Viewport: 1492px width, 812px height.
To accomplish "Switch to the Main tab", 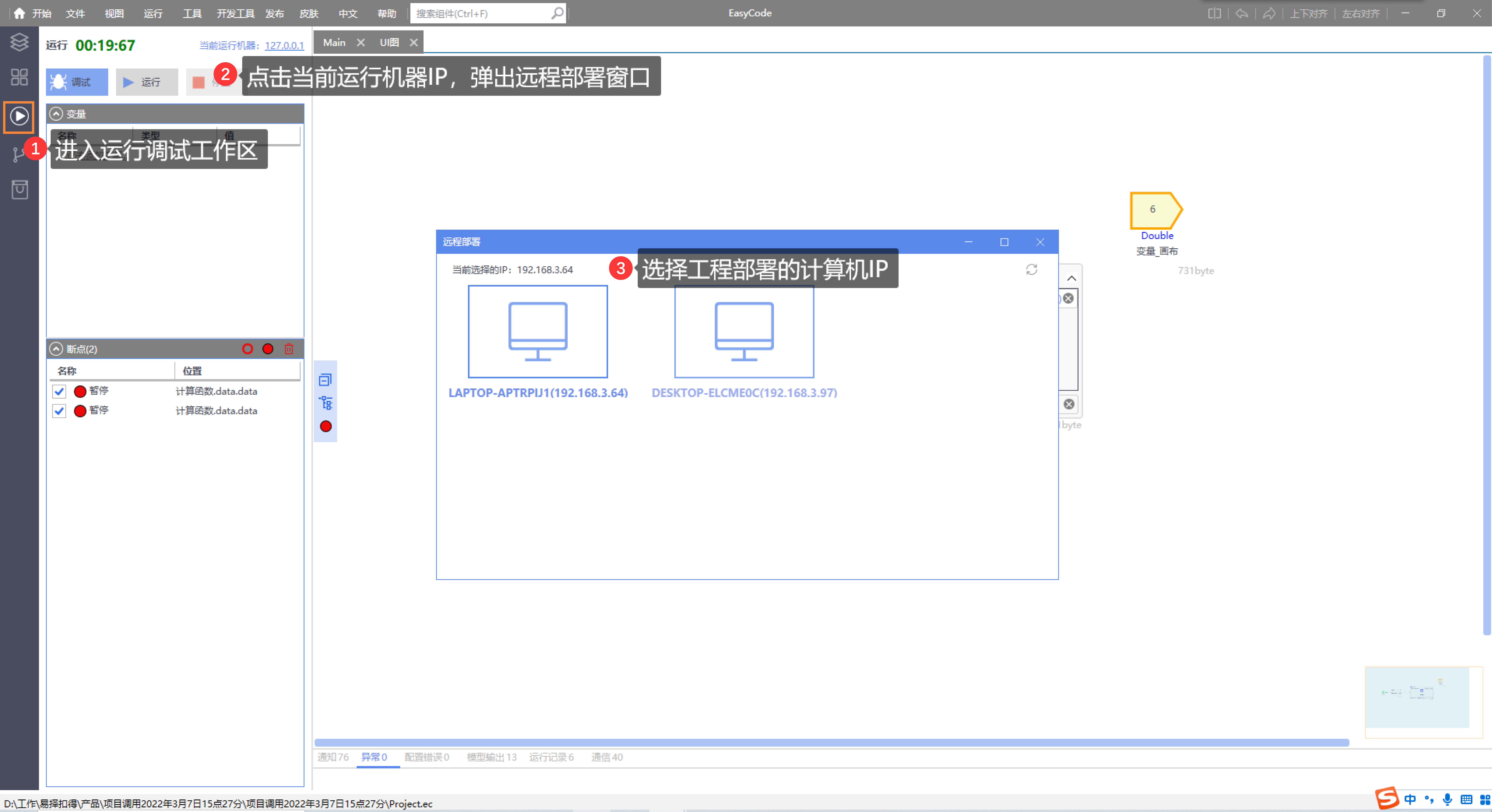I will click(334, 42).
